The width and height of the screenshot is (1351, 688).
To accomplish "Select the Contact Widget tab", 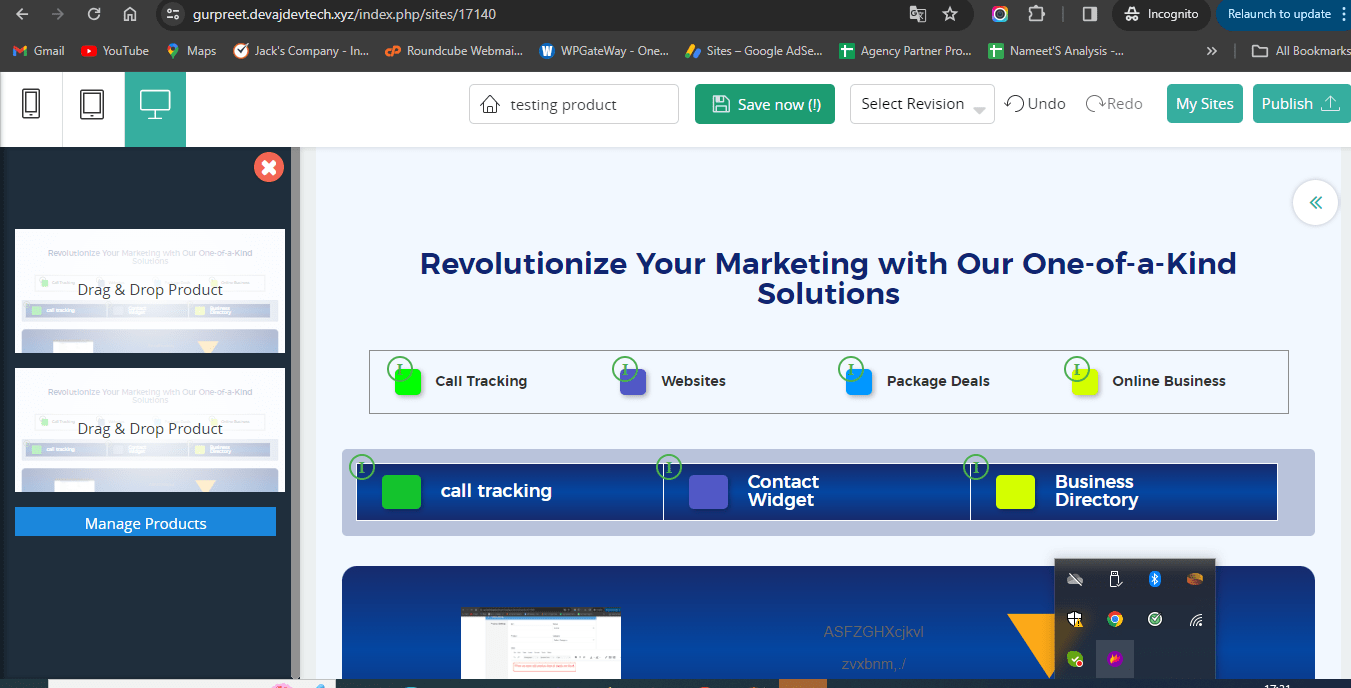I will (782, 491).
